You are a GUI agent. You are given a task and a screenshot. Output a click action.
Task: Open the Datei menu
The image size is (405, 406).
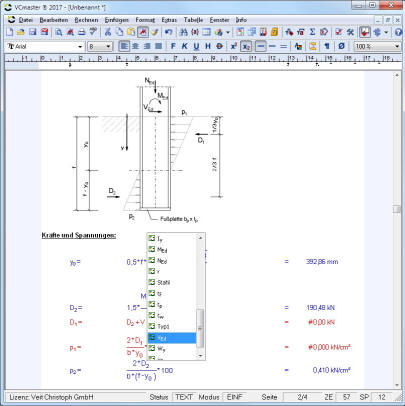tap(26, 20)
